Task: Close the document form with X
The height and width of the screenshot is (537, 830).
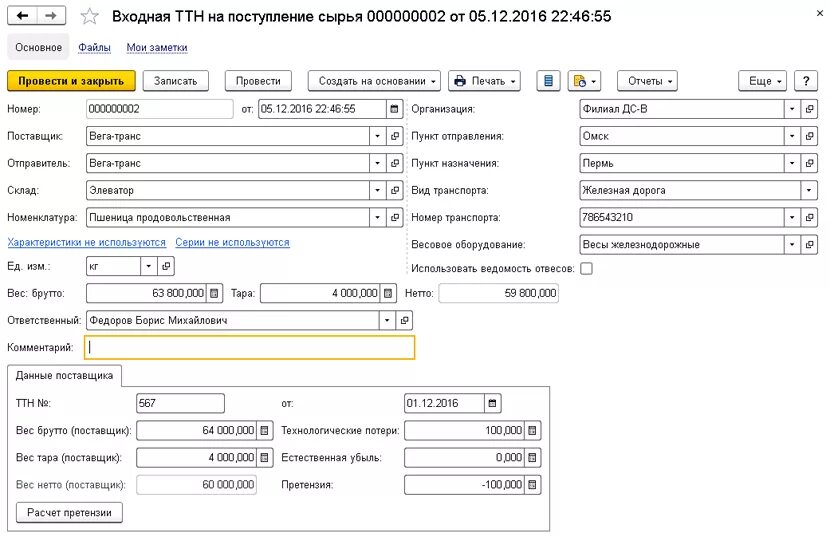Action: tap(819, 14)
